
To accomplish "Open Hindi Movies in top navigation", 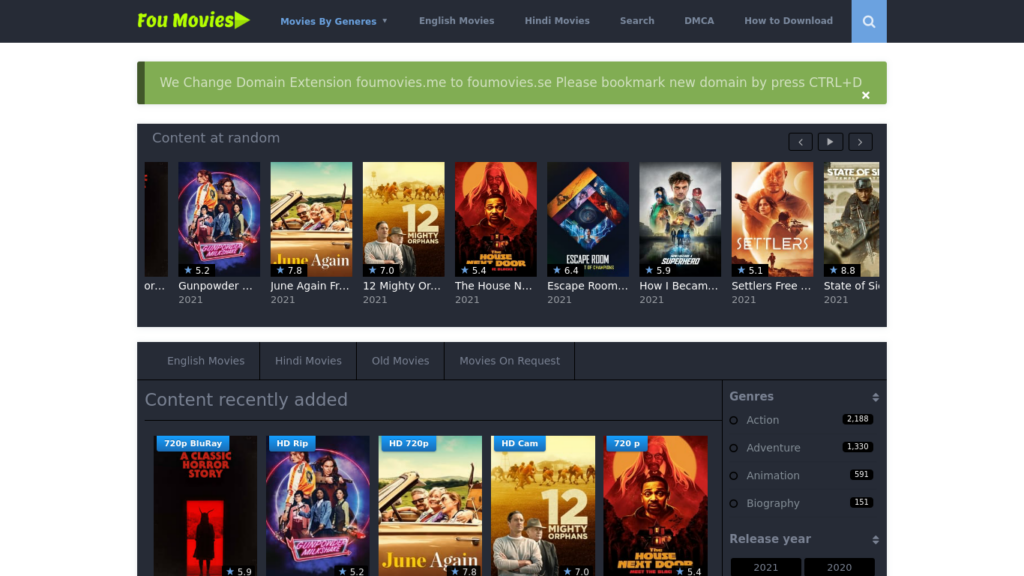I will coord(557,21).
